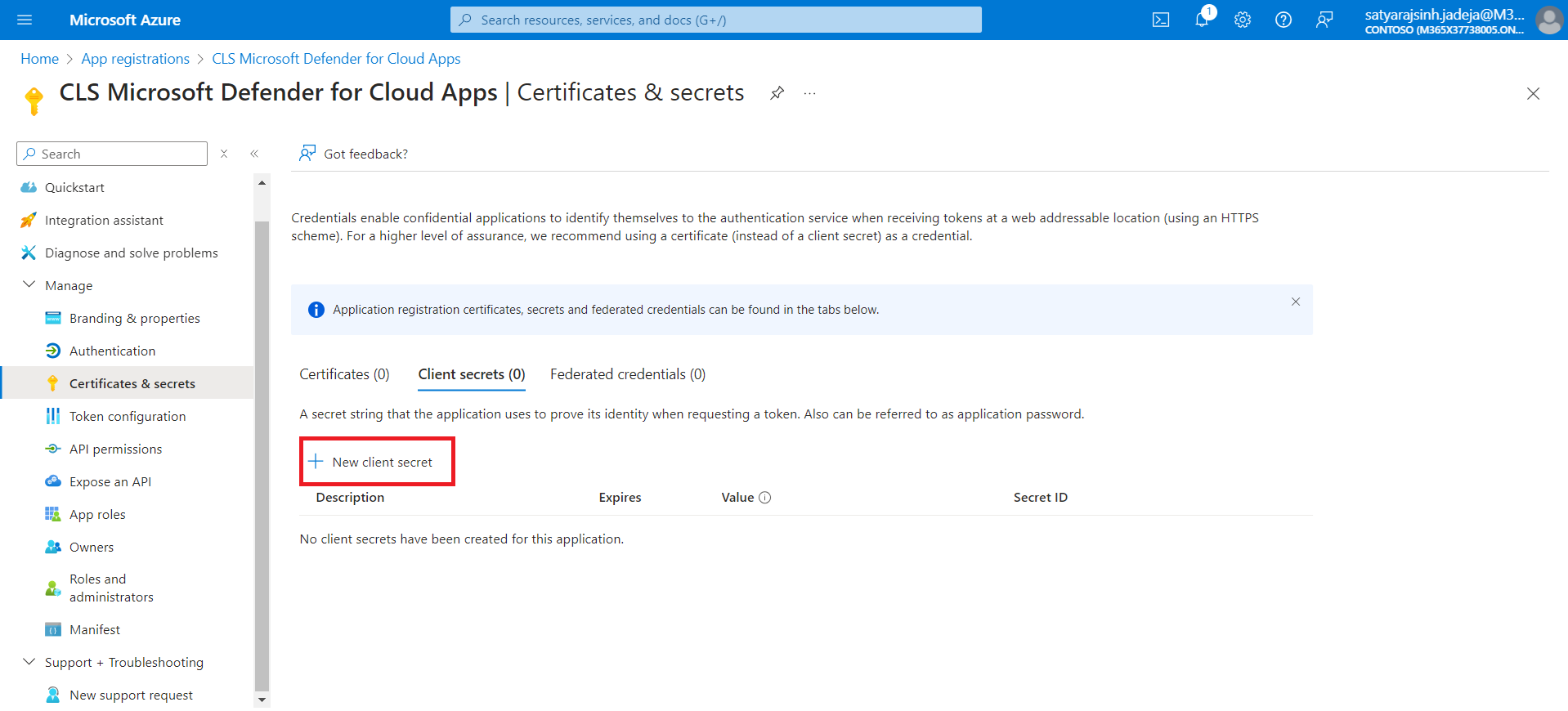Screen dimensions: 1568x711
Task: Open the Federated credentials (0) tab
Action: 628,374
